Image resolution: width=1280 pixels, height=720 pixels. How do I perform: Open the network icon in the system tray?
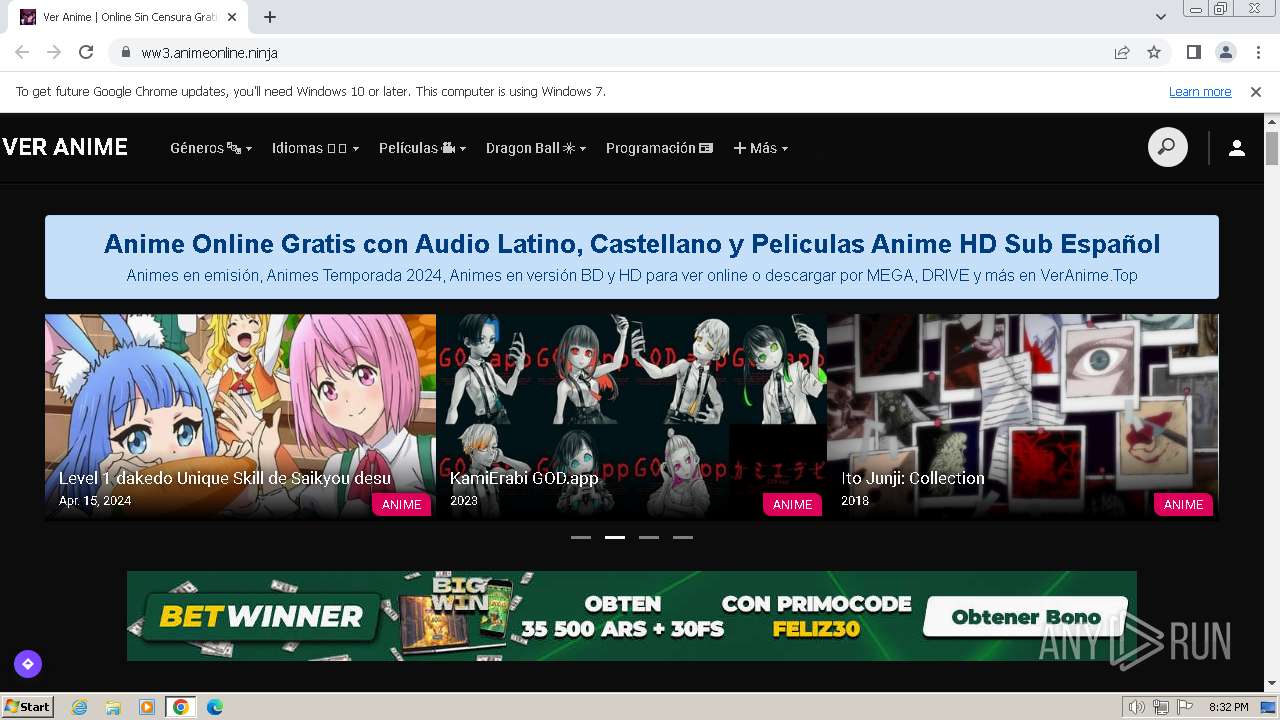pos(1161,707)
